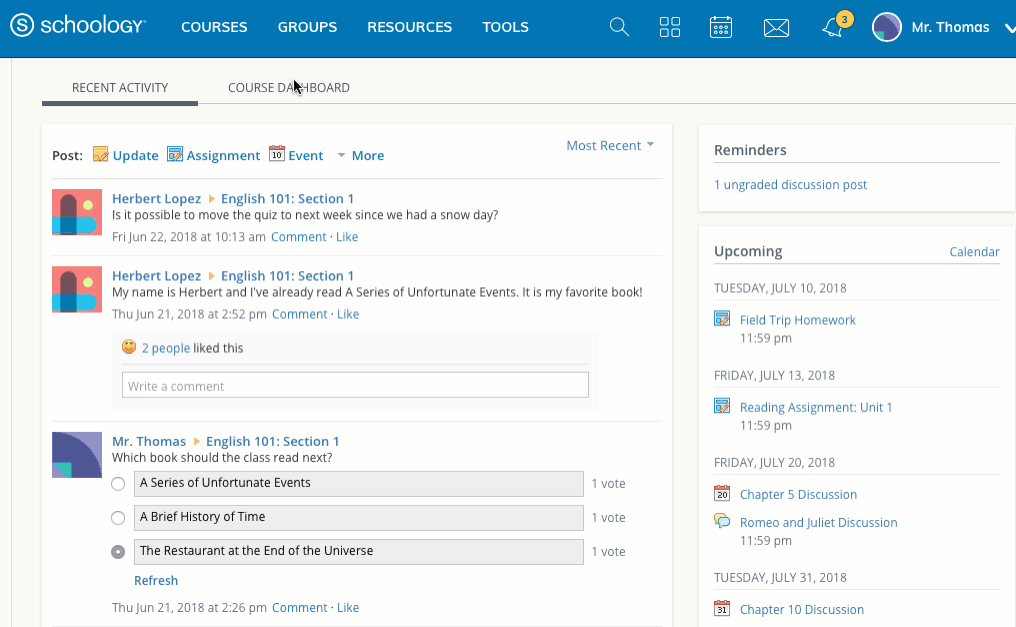
Task: Open messages envelope icon
Action: click(x=776, y=28)
